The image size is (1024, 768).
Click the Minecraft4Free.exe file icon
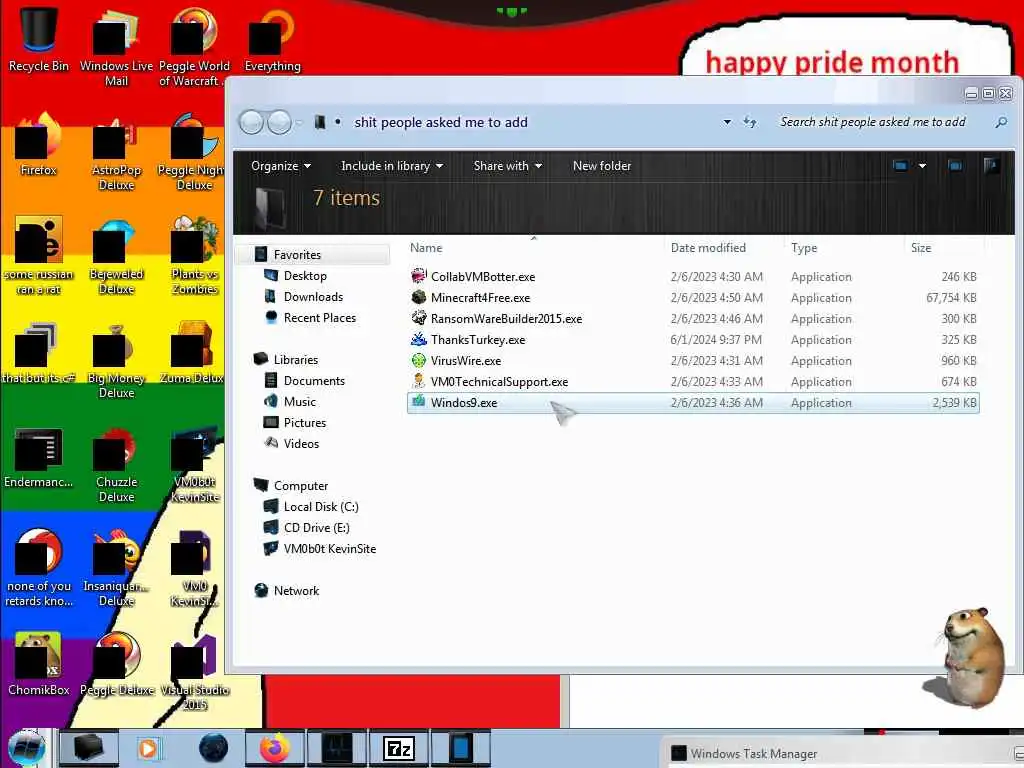(419, 297)
